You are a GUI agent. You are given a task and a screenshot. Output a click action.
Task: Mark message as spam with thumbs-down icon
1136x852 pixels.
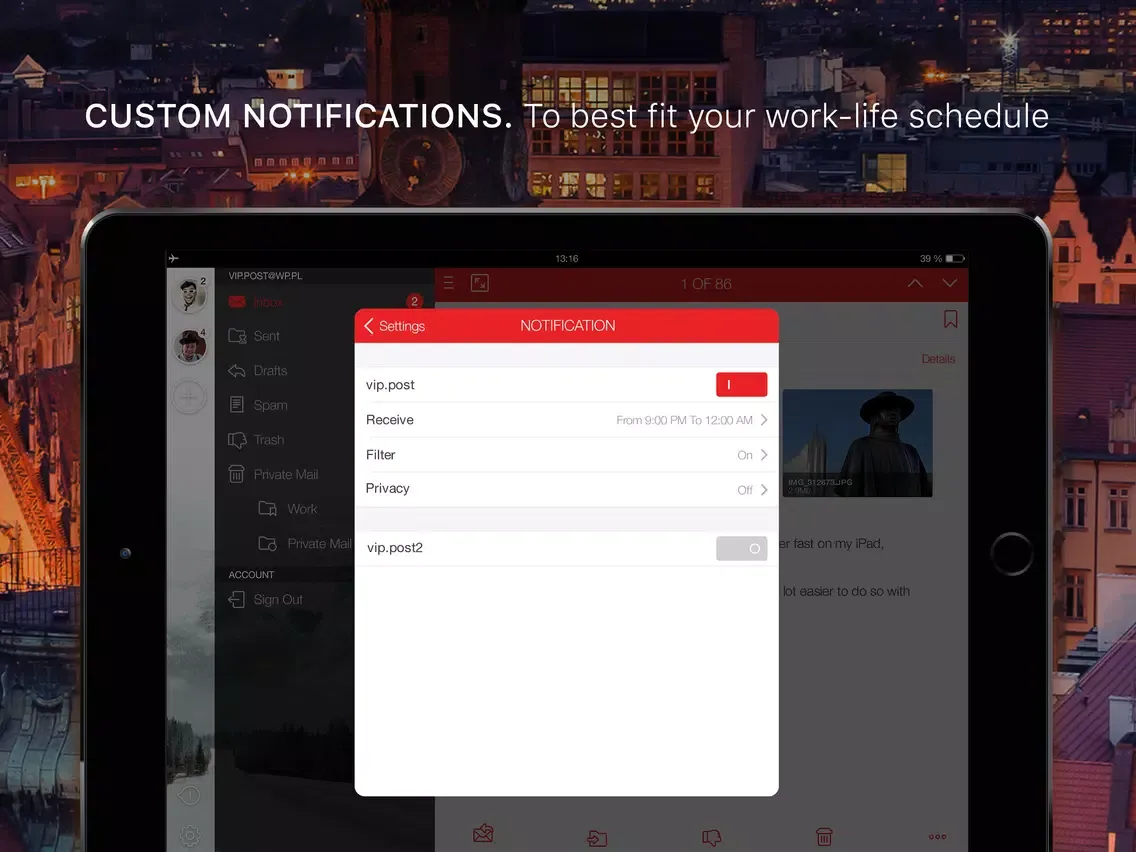tap(711, 837)
